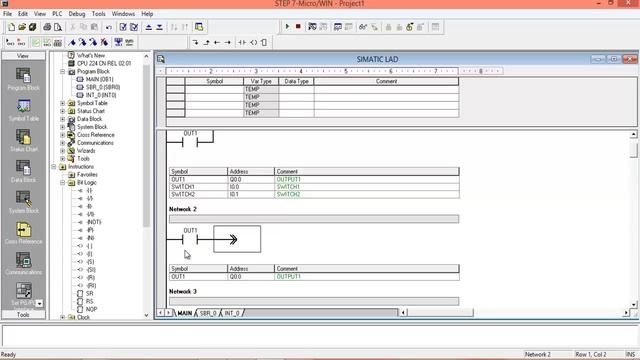The height and width of the screenshot is (360, 640).
Task: Collapse the Instructions tree node
Action: 54,167
